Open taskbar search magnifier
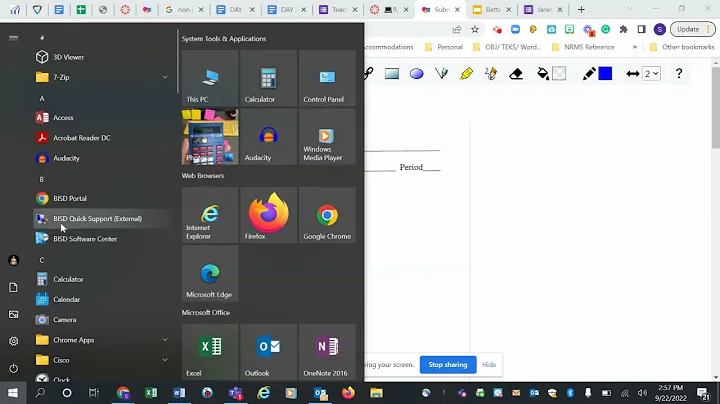Viewport: 720px width, 404px height. tap(40, 393)
